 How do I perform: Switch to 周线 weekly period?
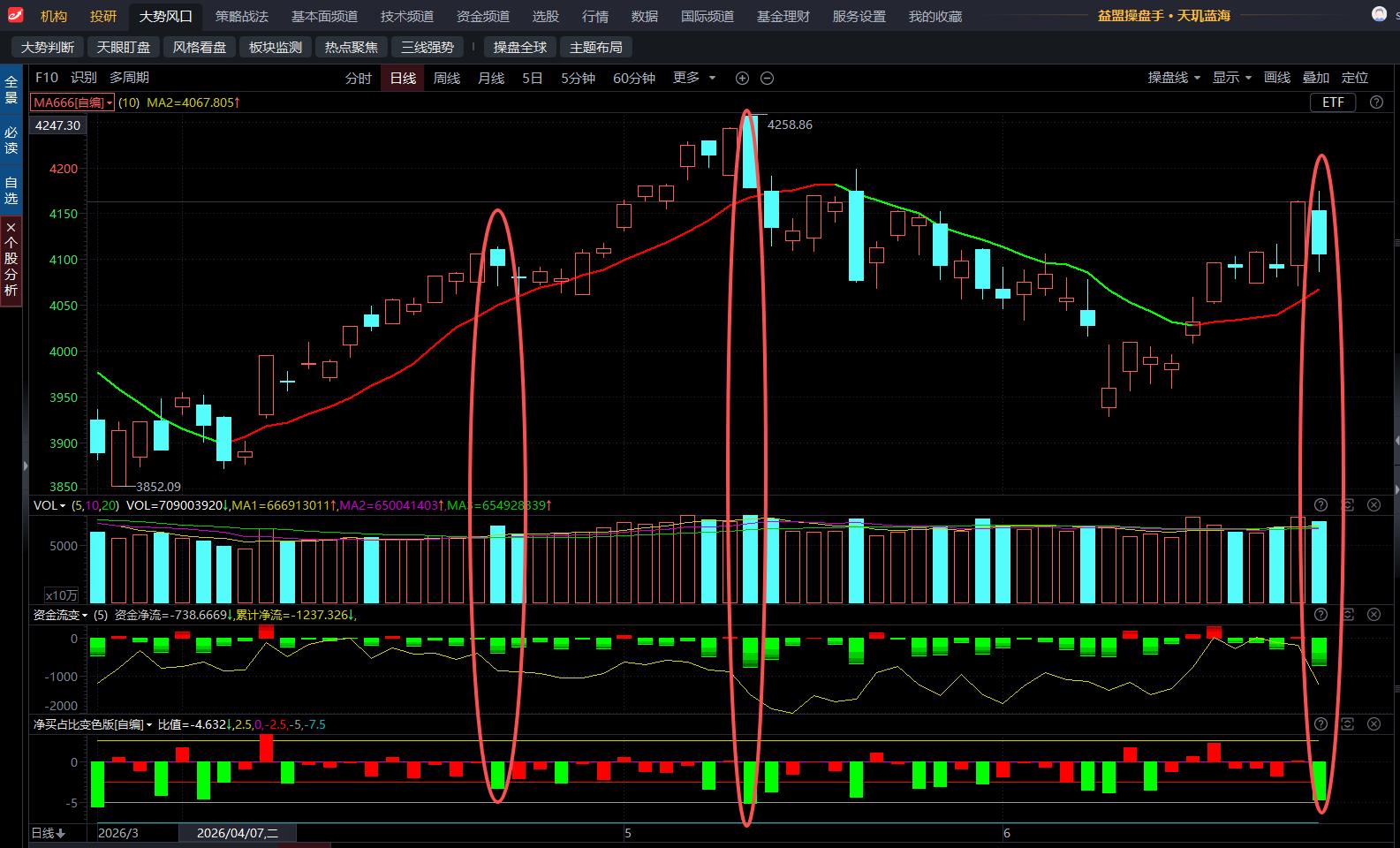(x=447, y=78)
